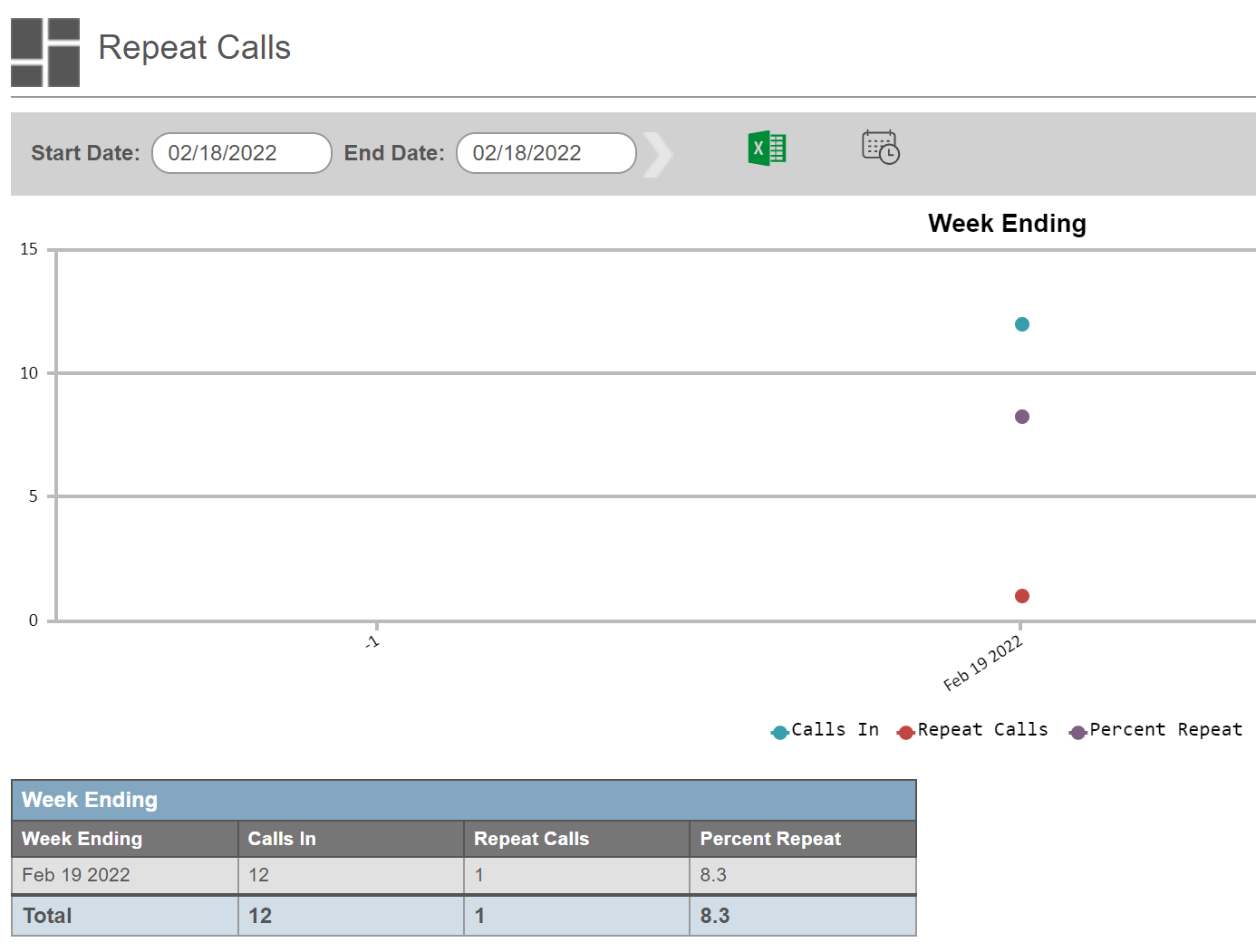Click the Feb 19 2022 axis label

(x=983, y=663)
